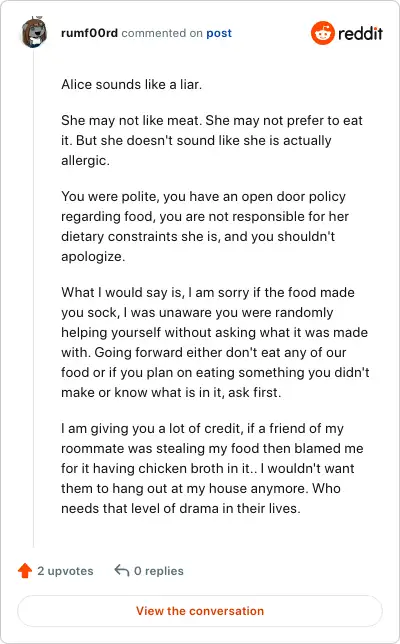
Task: Select paragraph starting "She may not like meat"
Action: [212, 140]
